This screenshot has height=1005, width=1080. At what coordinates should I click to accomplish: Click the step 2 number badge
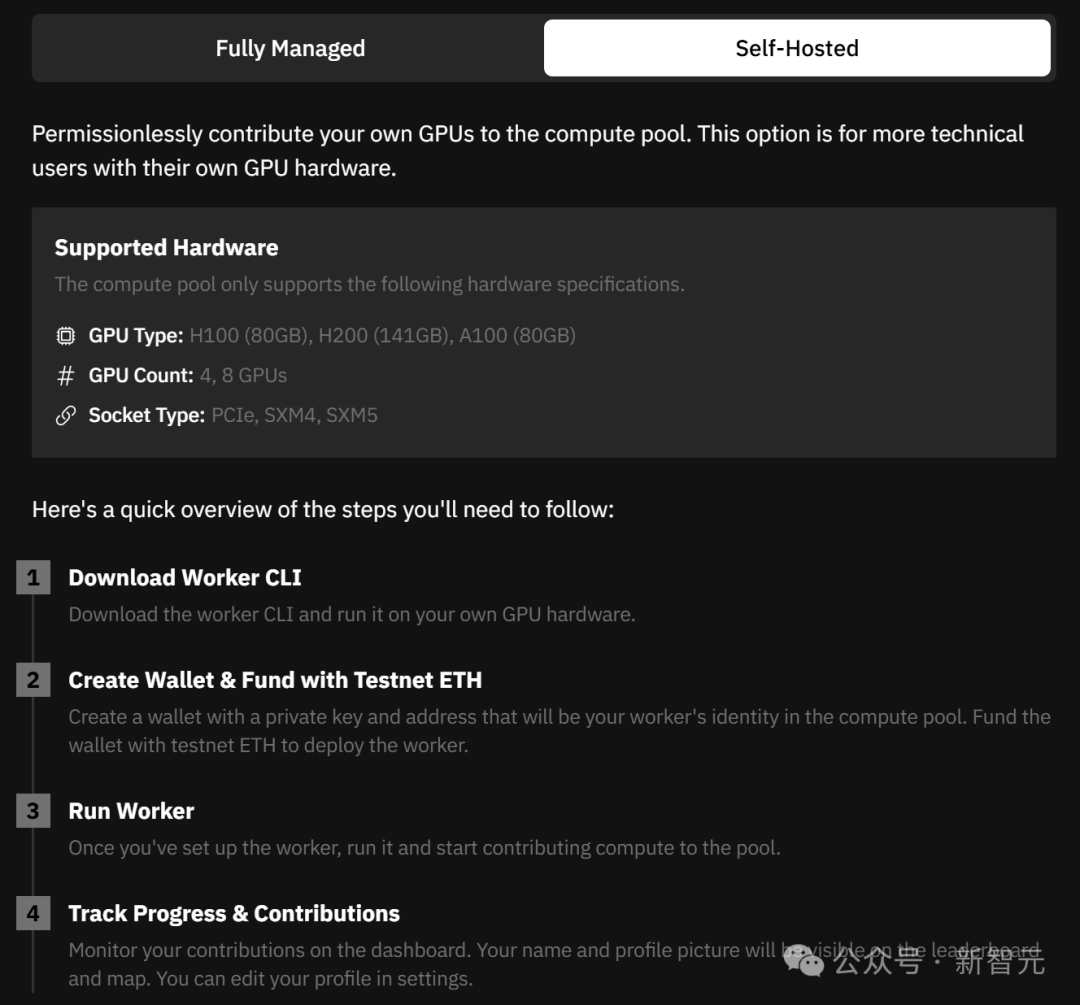coord(33,680)
